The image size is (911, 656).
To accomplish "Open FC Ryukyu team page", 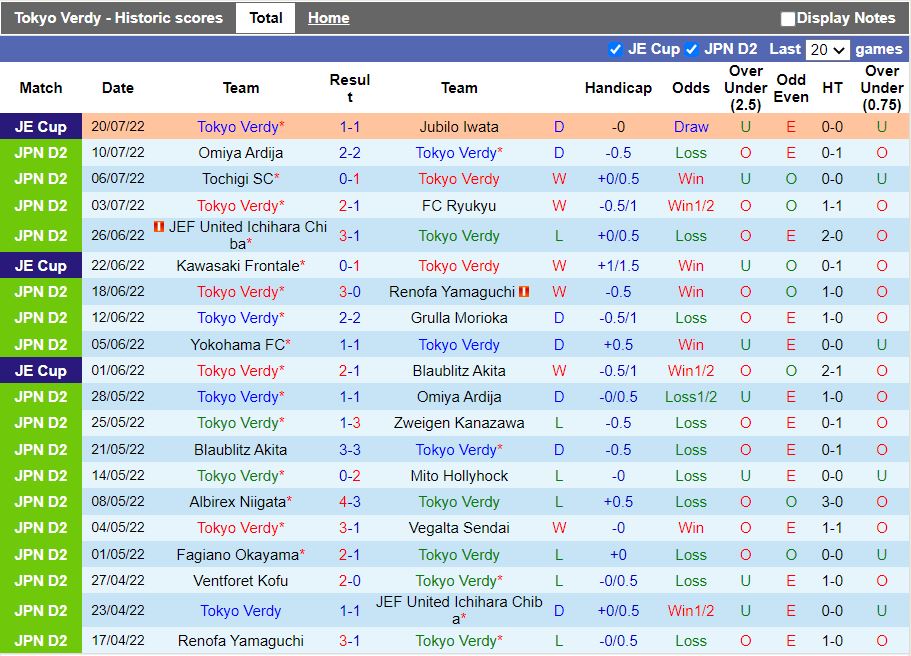I will click(459, 206).
